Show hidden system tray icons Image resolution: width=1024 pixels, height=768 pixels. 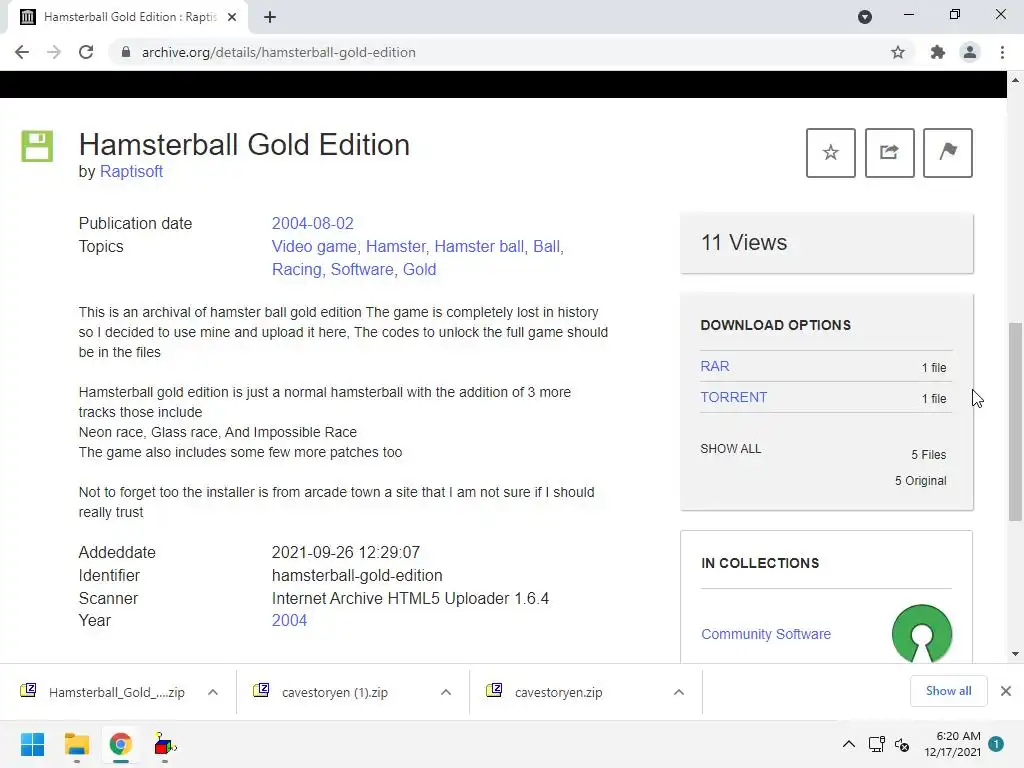click(x=848, y=744)
